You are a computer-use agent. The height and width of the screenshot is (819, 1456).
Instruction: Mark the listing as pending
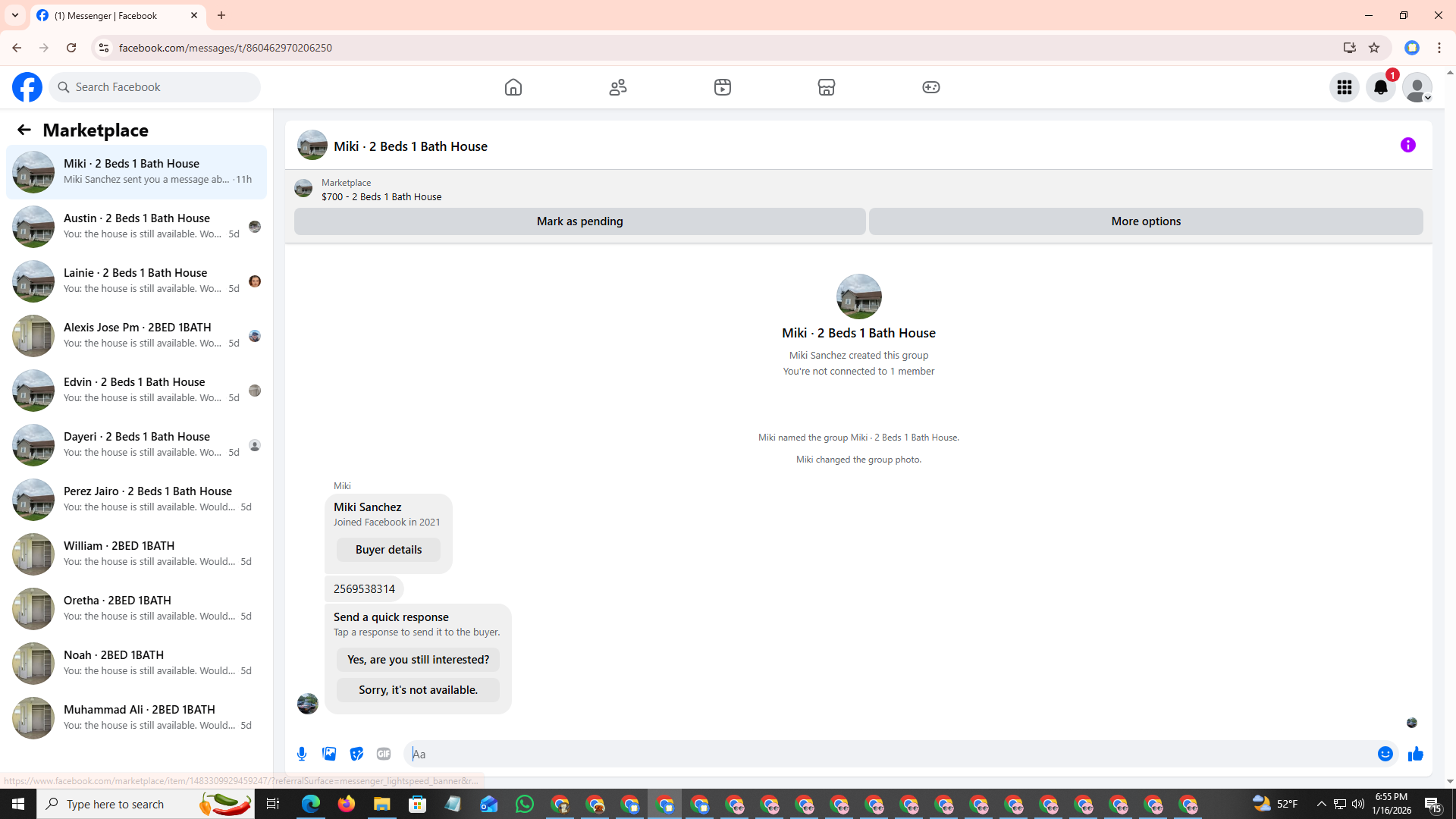[579, 221]
